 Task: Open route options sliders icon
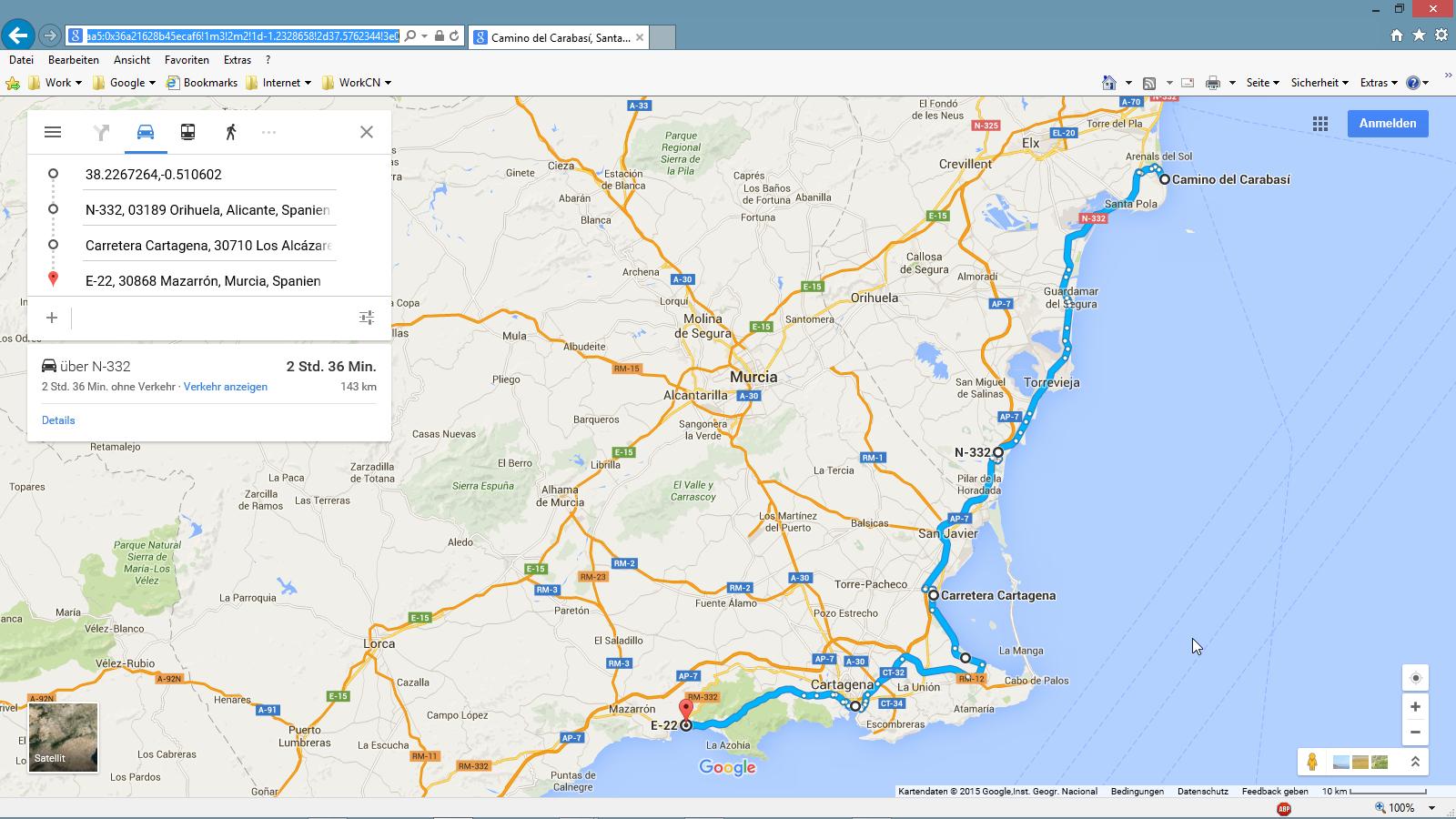point(366,318)
